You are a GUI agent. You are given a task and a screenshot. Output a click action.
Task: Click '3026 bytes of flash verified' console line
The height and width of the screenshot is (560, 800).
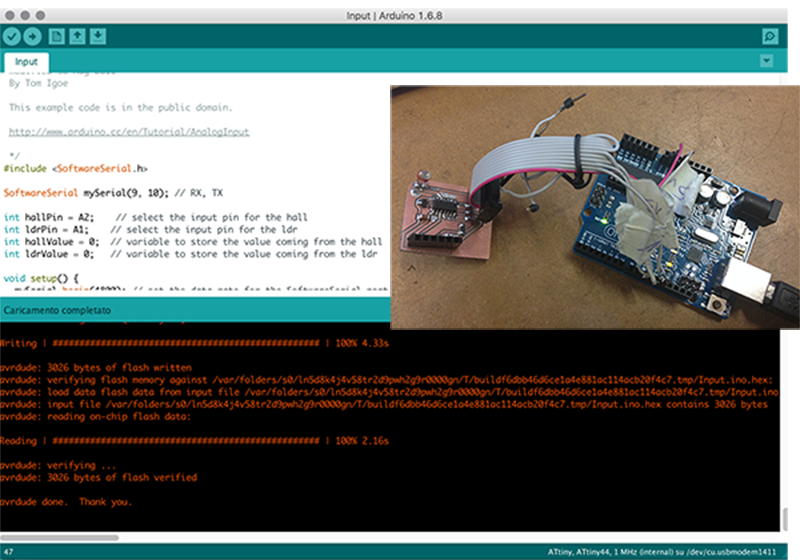click(98, 477)
